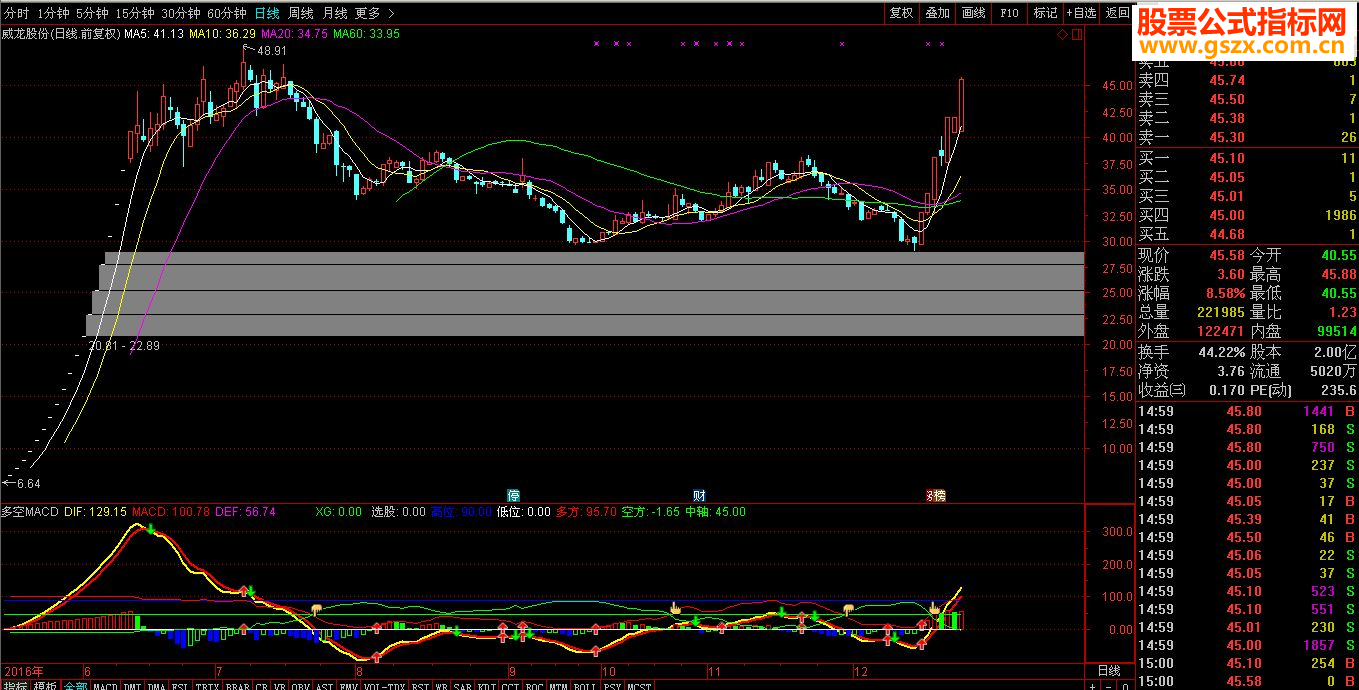Select the VOL-TDX indicator tab
Screen dimensions: 1359x690
[384, 684]
